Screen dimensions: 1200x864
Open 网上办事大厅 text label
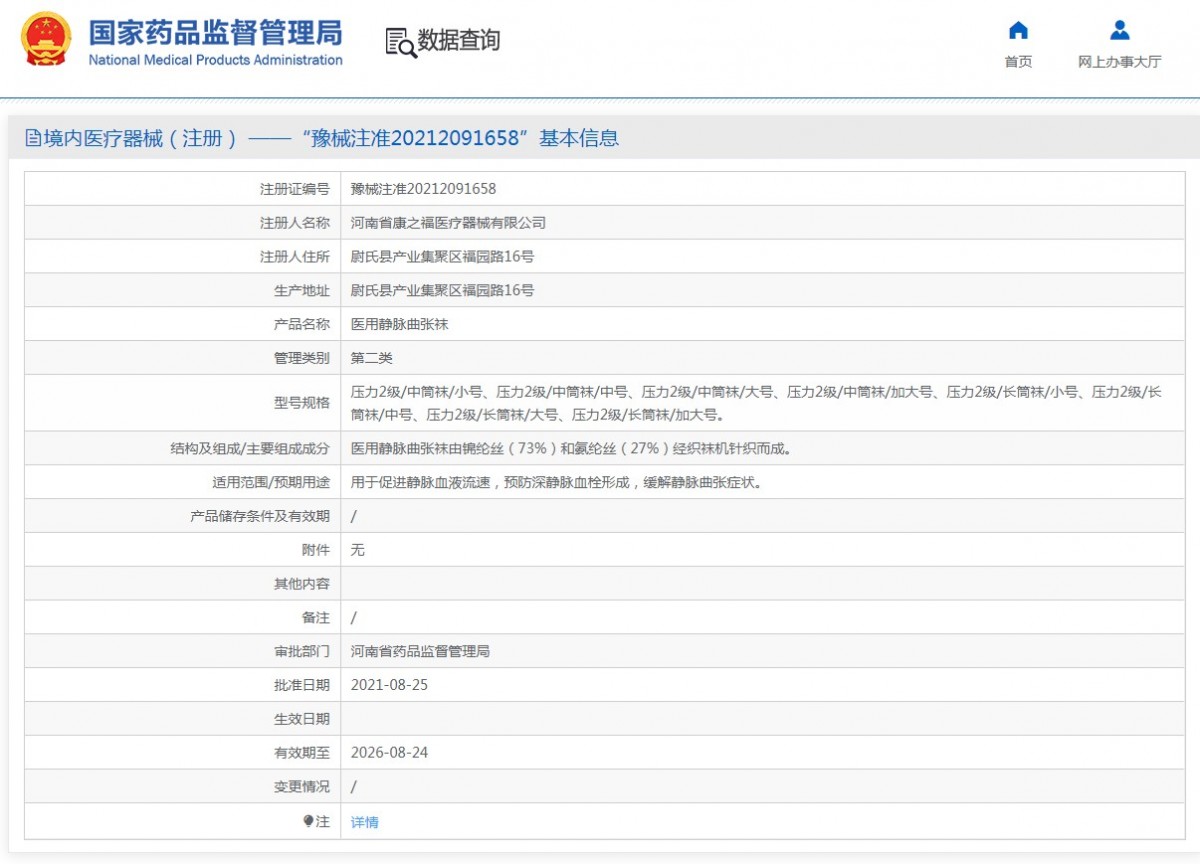point(1119,62)
